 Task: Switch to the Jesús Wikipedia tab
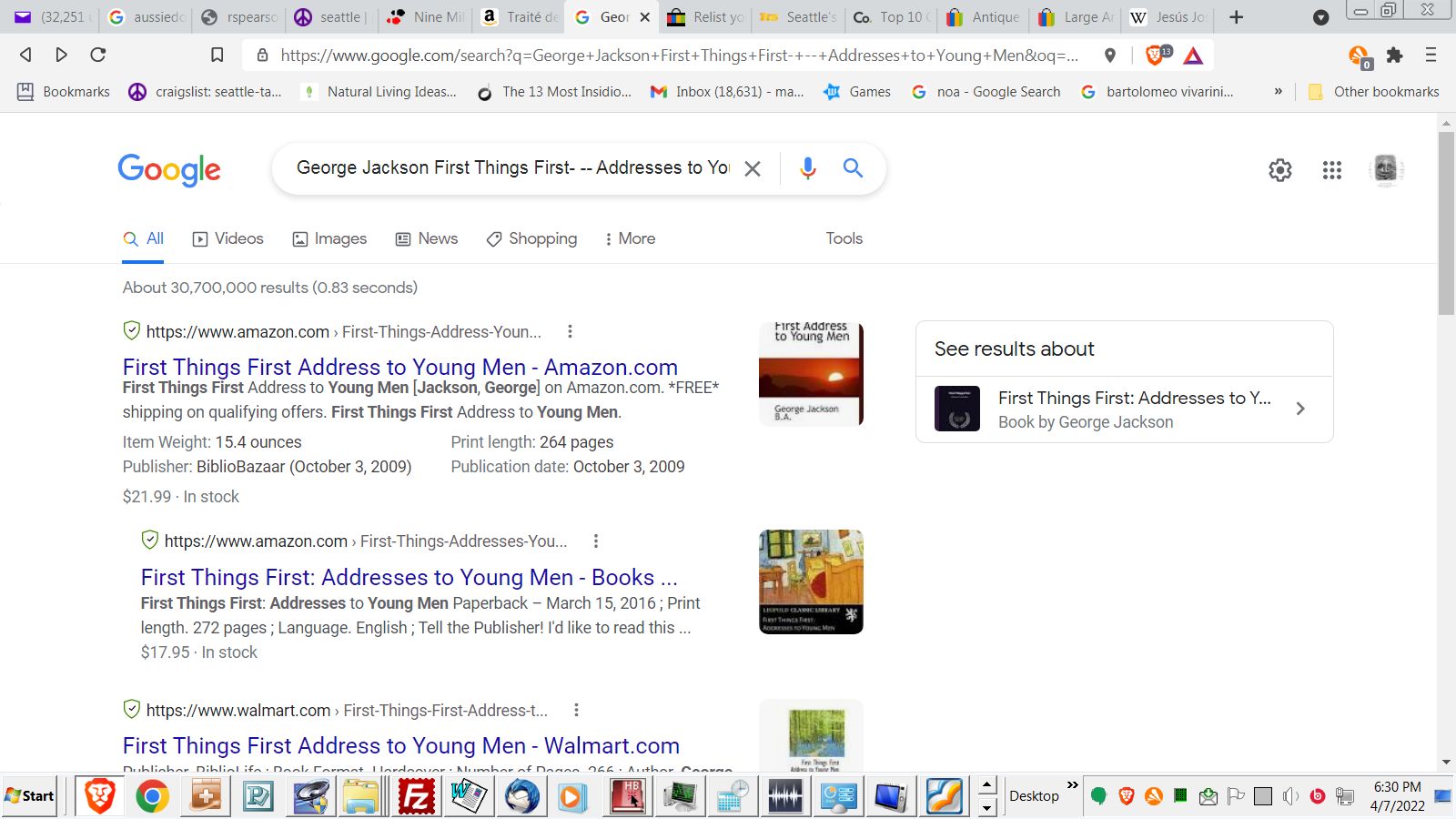[1169, 17]
